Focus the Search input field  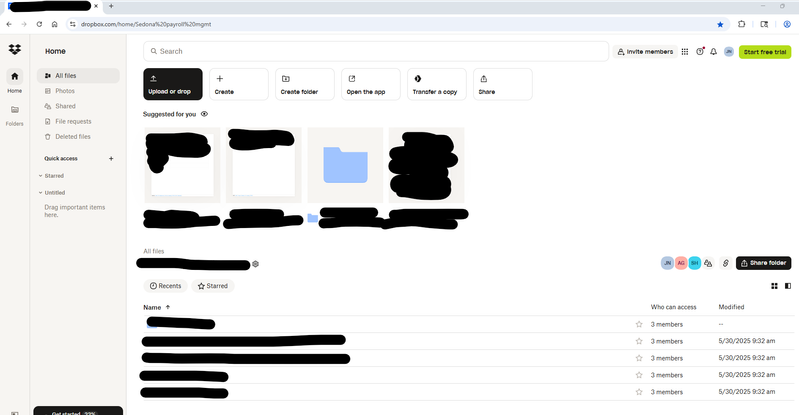[x=376, y=51]
